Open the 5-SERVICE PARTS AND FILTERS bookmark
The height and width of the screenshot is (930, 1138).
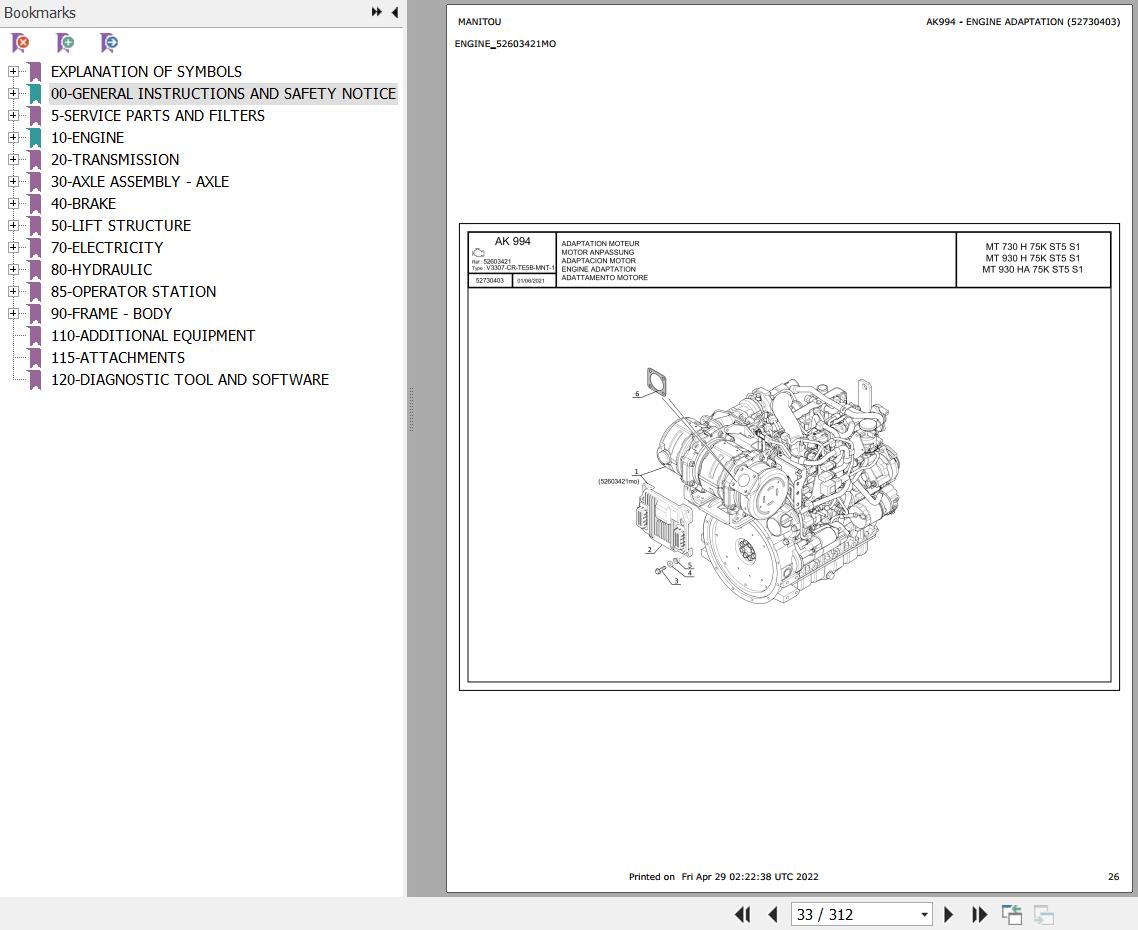tap(157, 115)
